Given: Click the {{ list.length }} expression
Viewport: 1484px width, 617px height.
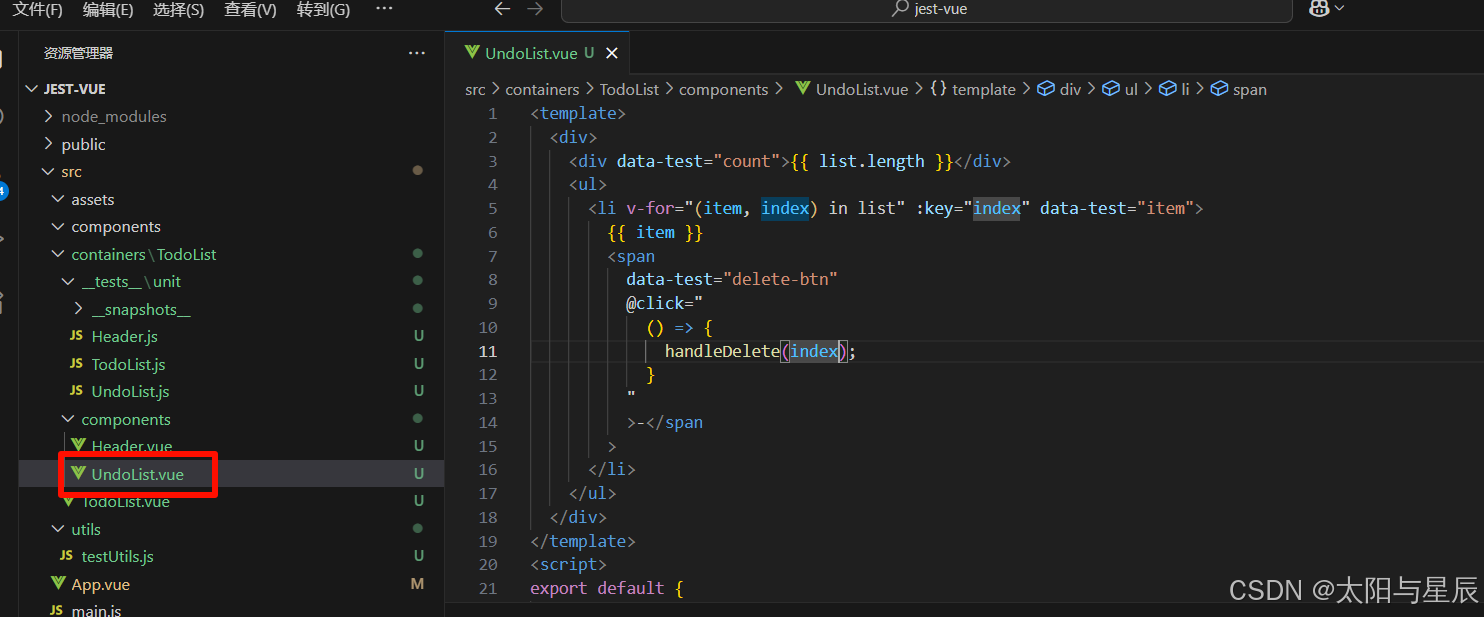Looking at the screenshot, I should pos(872,160).
